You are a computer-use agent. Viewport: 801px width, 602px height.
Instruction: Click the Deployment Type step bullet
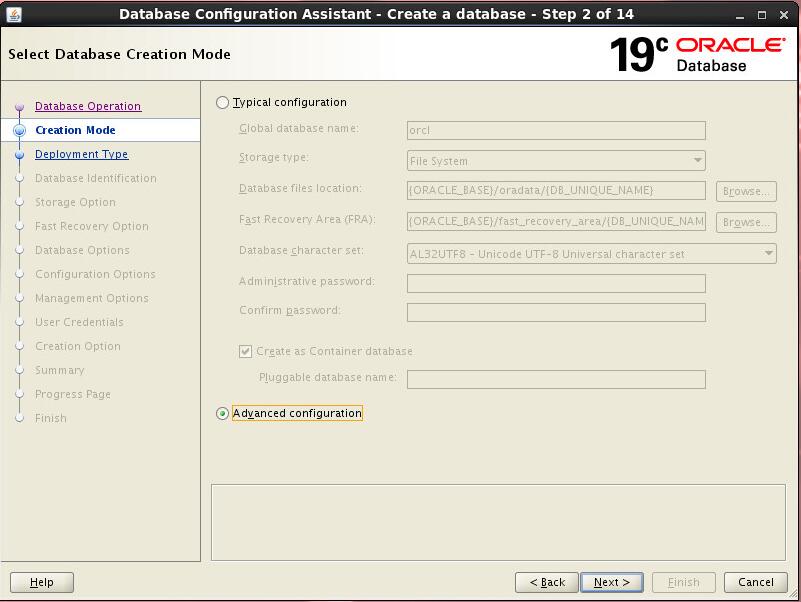(19, 155)
